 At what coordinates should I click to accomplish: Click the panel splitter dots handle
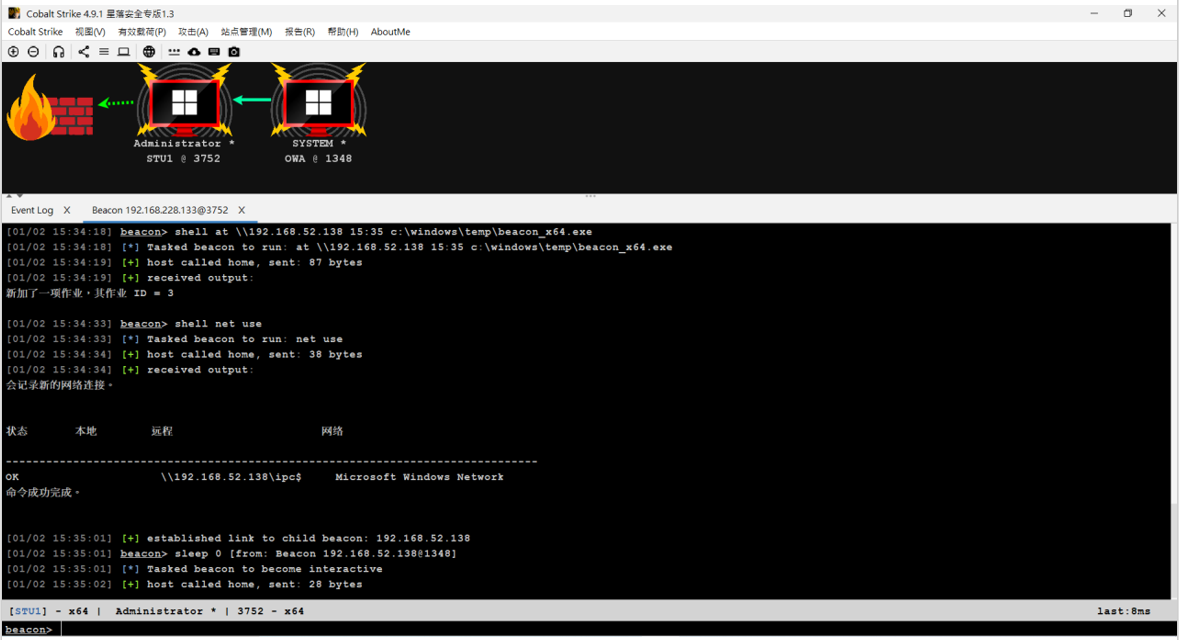[x=590, y=196]
